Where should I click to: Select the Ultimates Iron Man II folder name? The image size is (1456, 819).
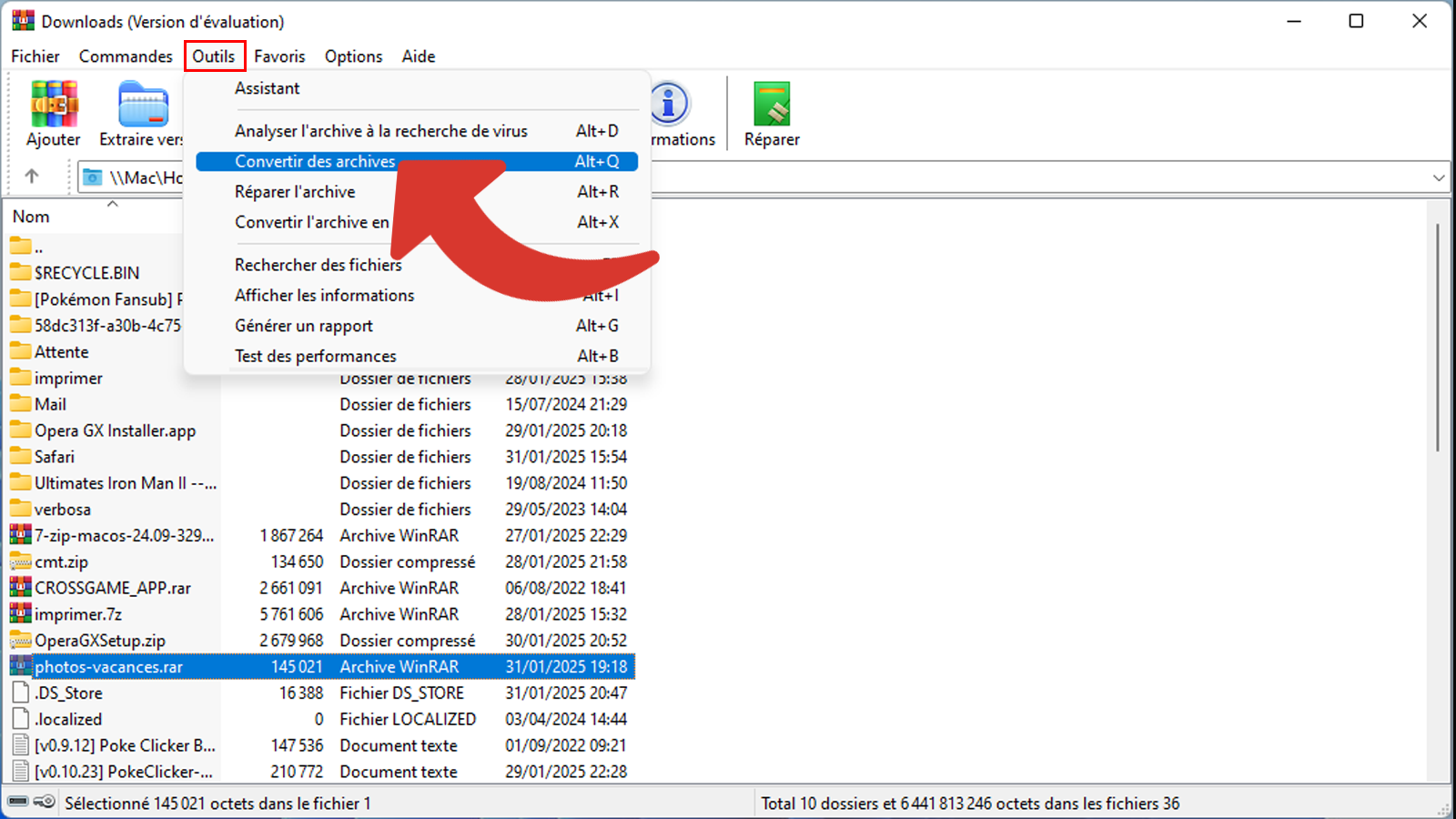pyautogui.click(x=126, y=483)
